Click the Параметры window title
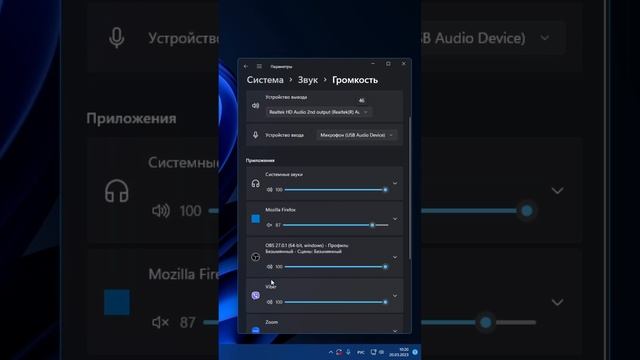The image size is (640, 360). tap(281, 67)
